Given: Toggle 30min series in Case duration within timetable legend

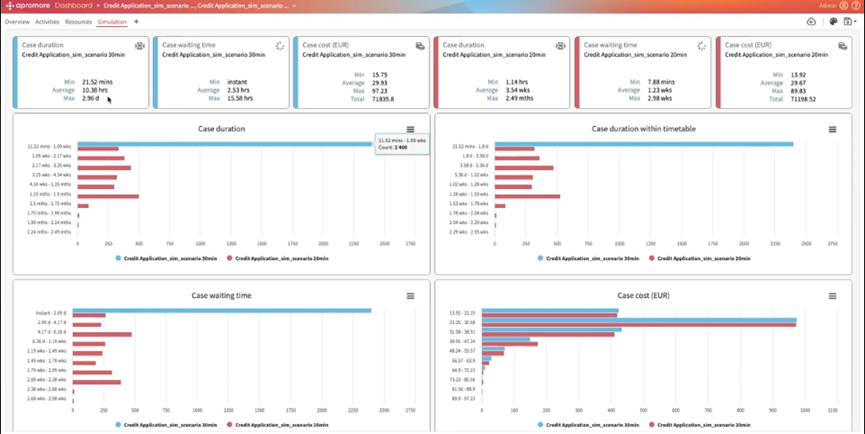Looking at the screenshot, I should [x=588, y=258].
